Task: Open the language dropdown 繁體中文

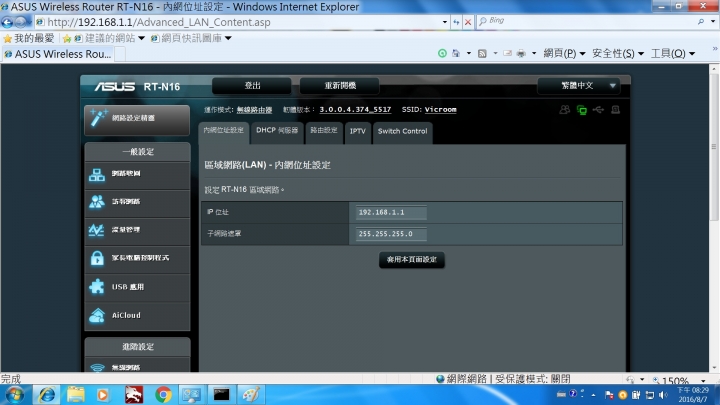Action: click(579, 85)
